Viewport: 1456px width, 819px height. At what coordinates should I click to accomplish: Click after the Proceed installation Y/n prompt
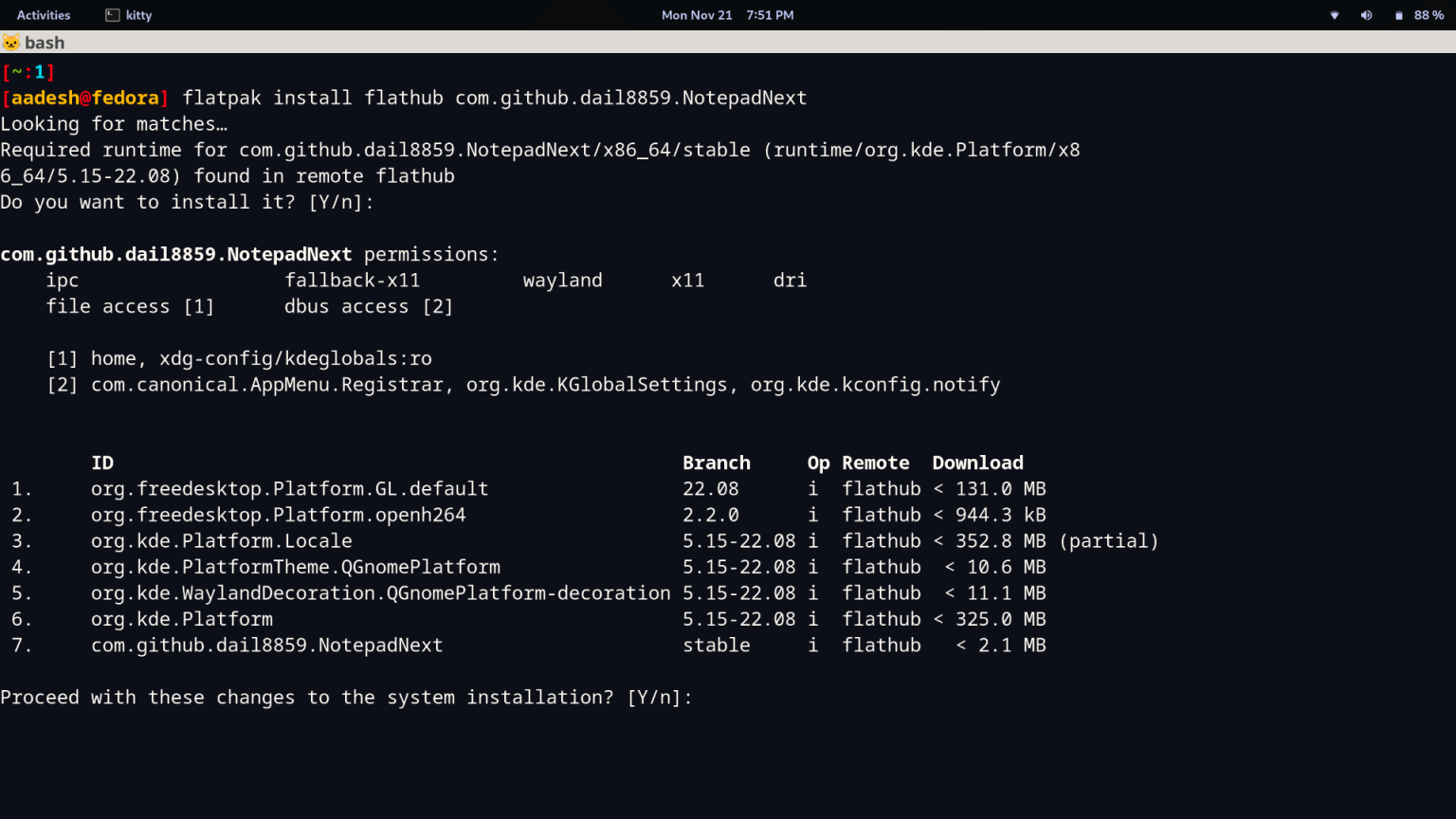click(706, 697)
